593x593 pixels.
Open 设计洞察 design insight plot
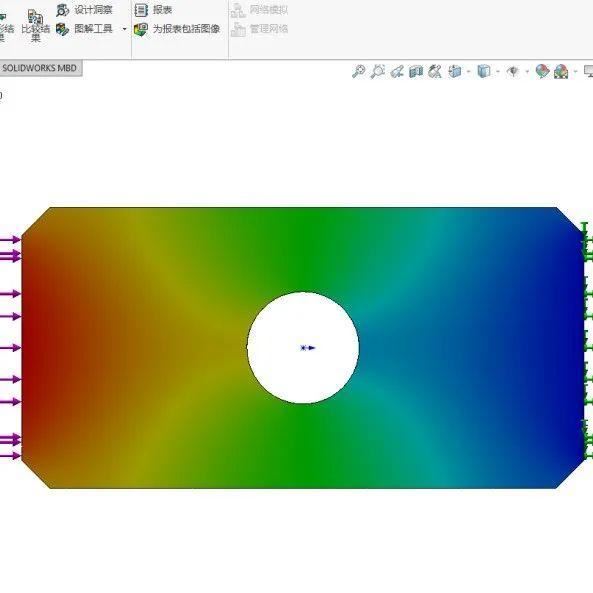coord(84,10)
